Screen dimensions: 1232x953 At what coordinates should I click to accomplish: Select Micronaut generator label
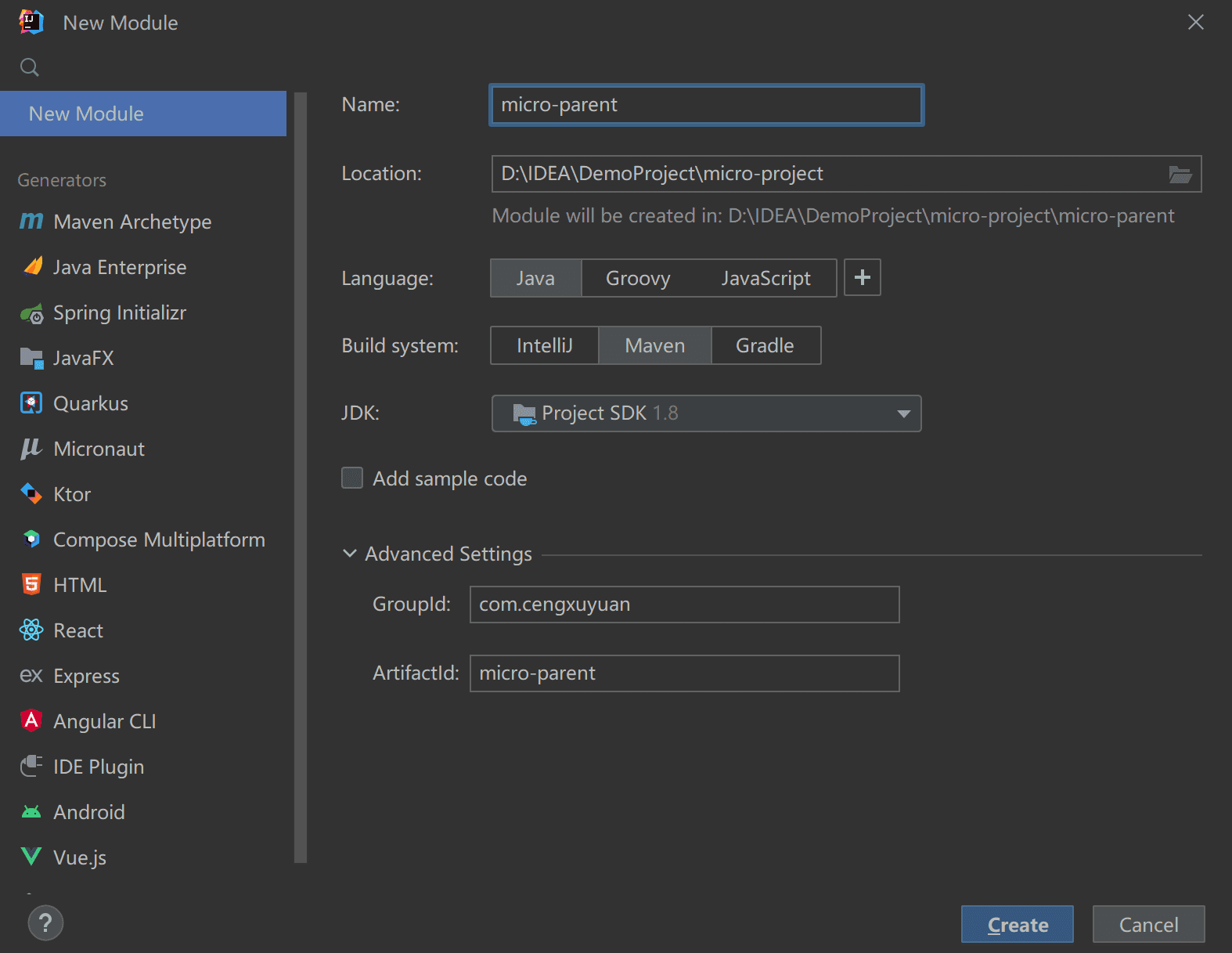[99, 449]
